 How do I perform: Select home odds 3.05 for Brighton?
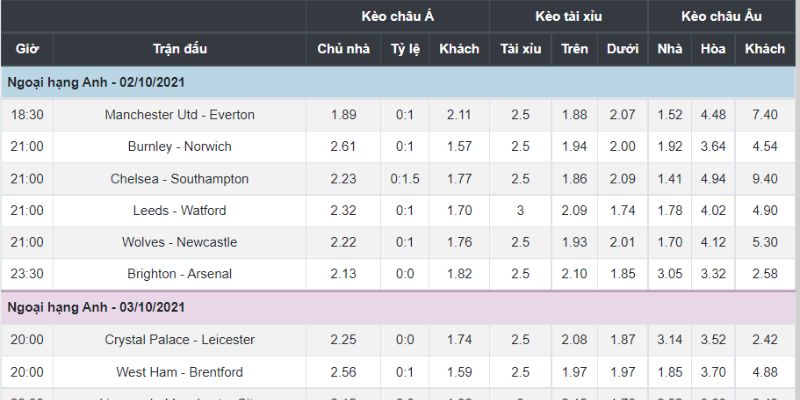click(x=668, y=275)
